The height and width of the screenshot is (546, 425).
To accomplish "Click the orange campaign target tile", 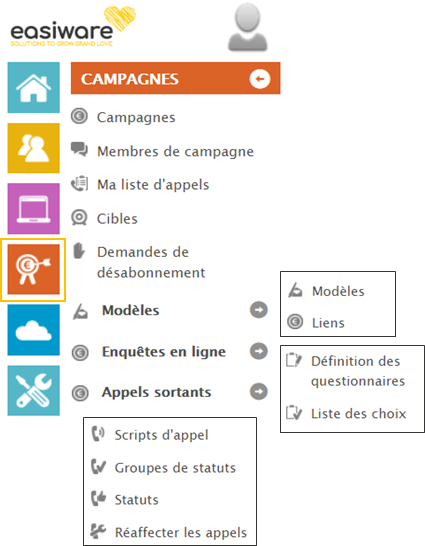I will point(33,269).
